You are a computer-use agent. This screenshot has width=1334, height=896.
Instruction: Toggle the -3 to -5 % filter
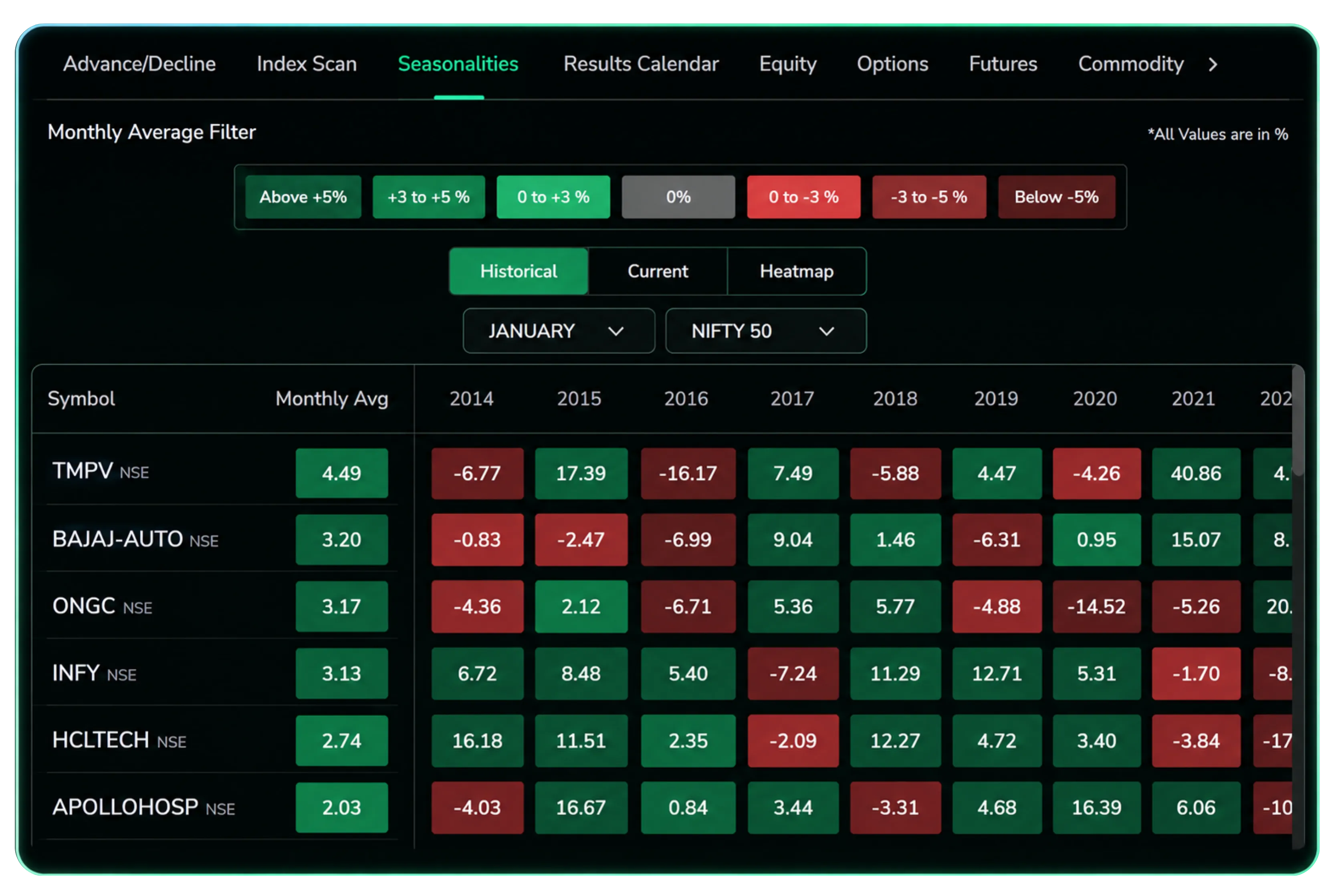point(929,197)
